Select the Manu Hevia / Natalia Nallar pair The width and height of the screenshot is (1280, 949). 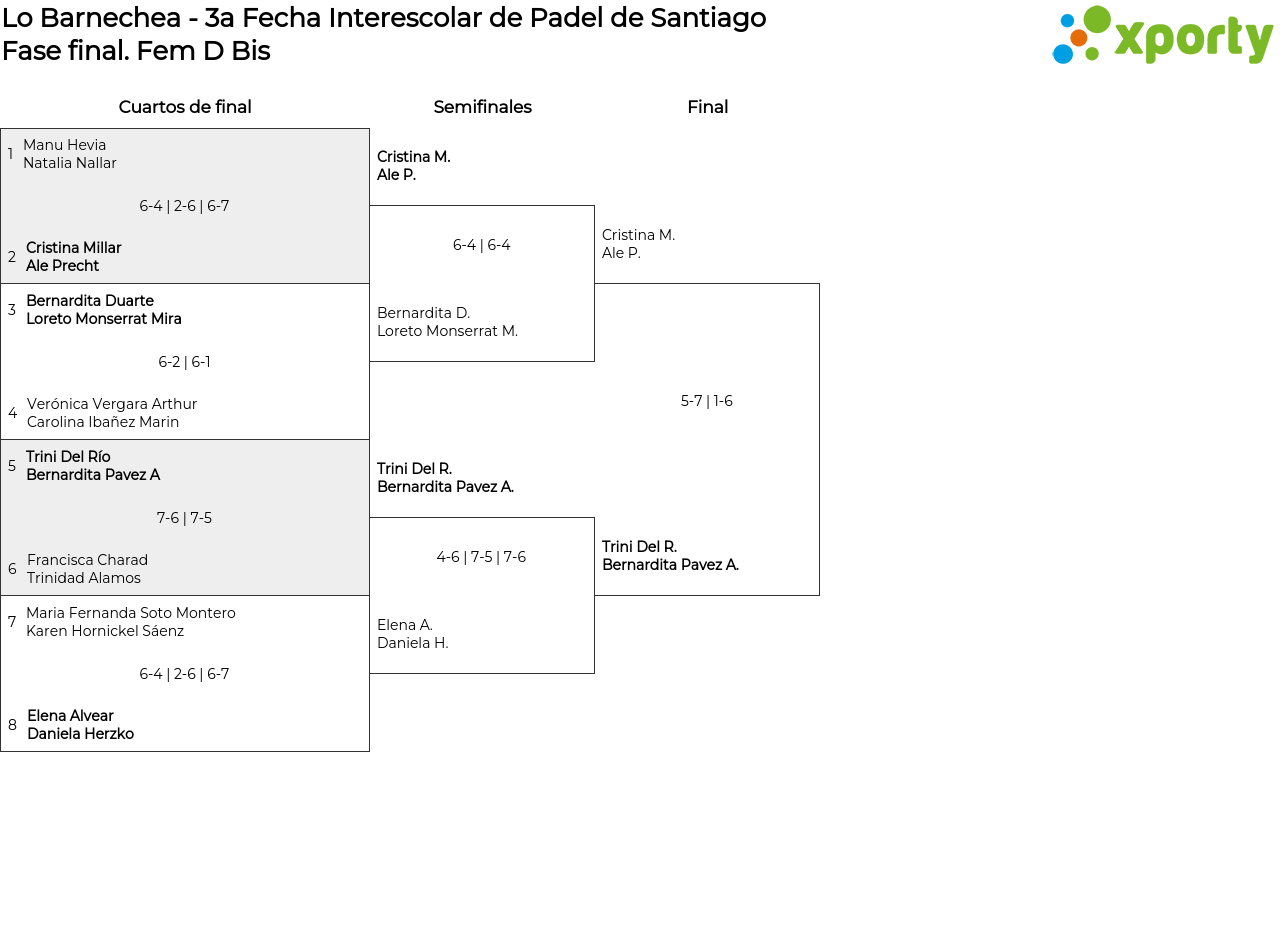[x=70, y=154]
